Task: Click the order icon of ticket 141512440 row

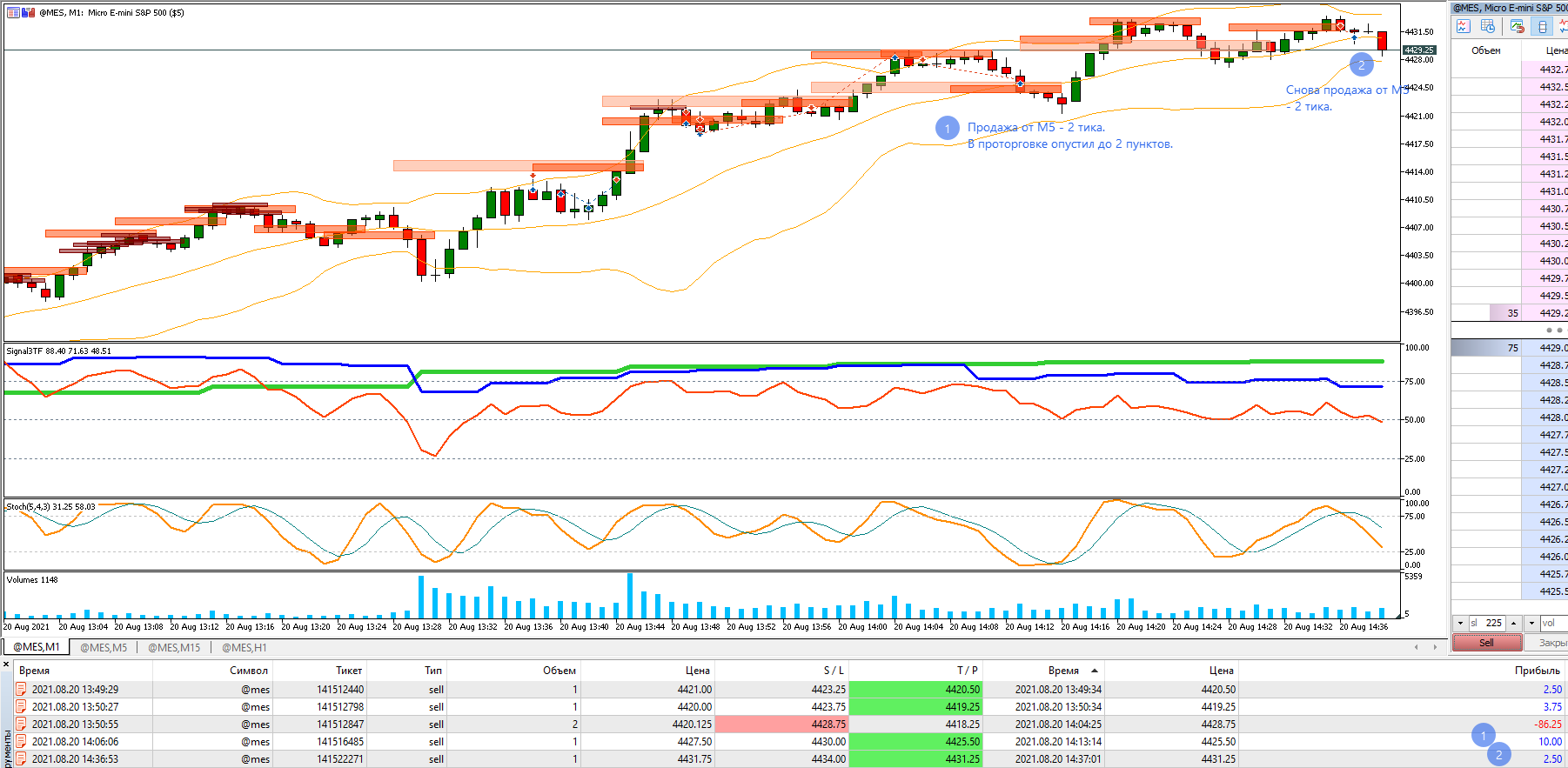Action: tap(21, 689)
